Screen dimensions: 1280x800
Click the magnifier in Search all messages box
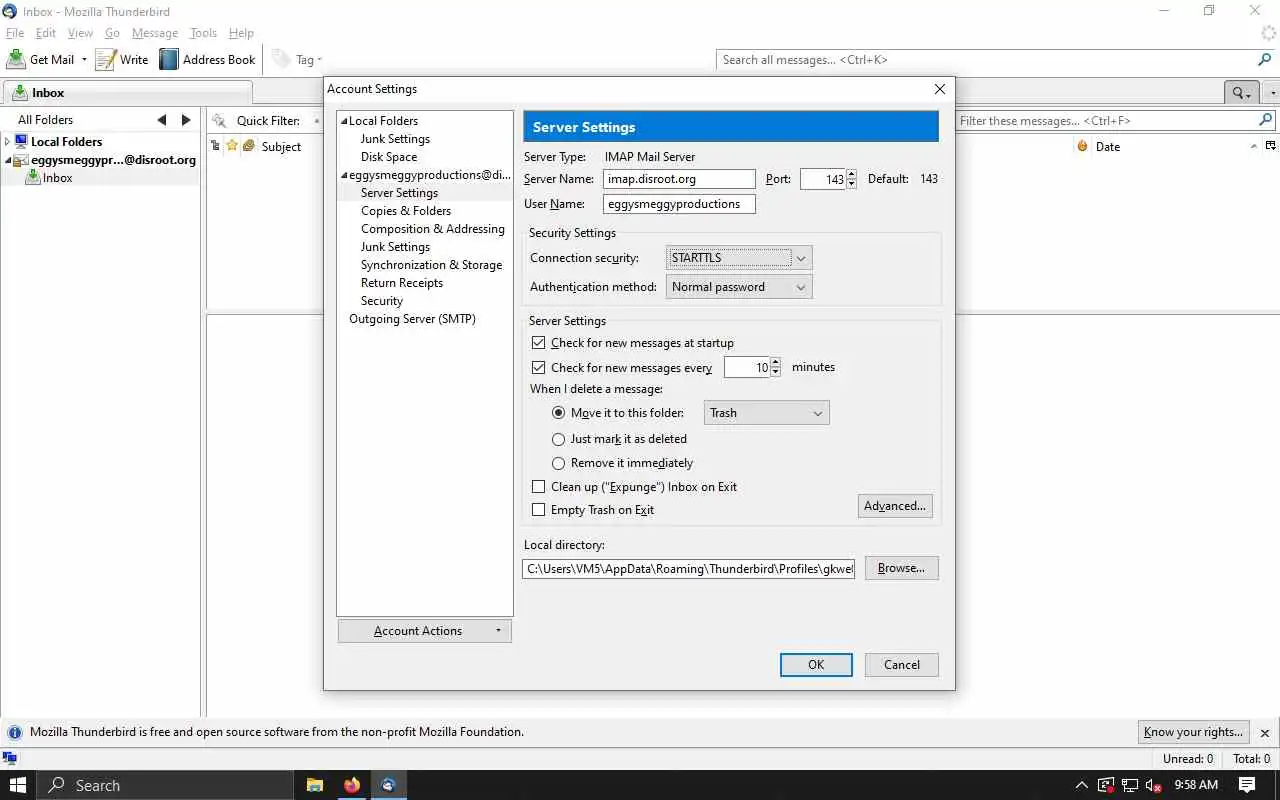click(x=1265, y=60)
